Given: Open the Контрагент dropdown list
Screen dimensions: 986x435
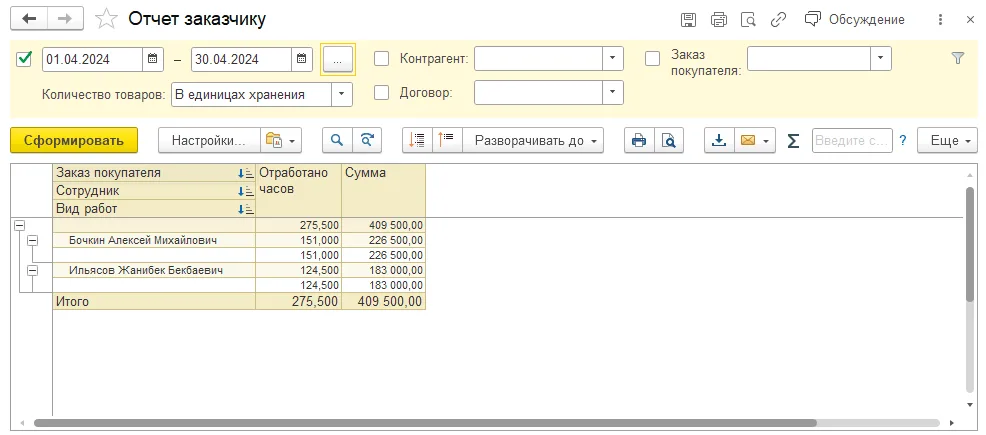Looking at the screenshot, I should coord(612,58).
